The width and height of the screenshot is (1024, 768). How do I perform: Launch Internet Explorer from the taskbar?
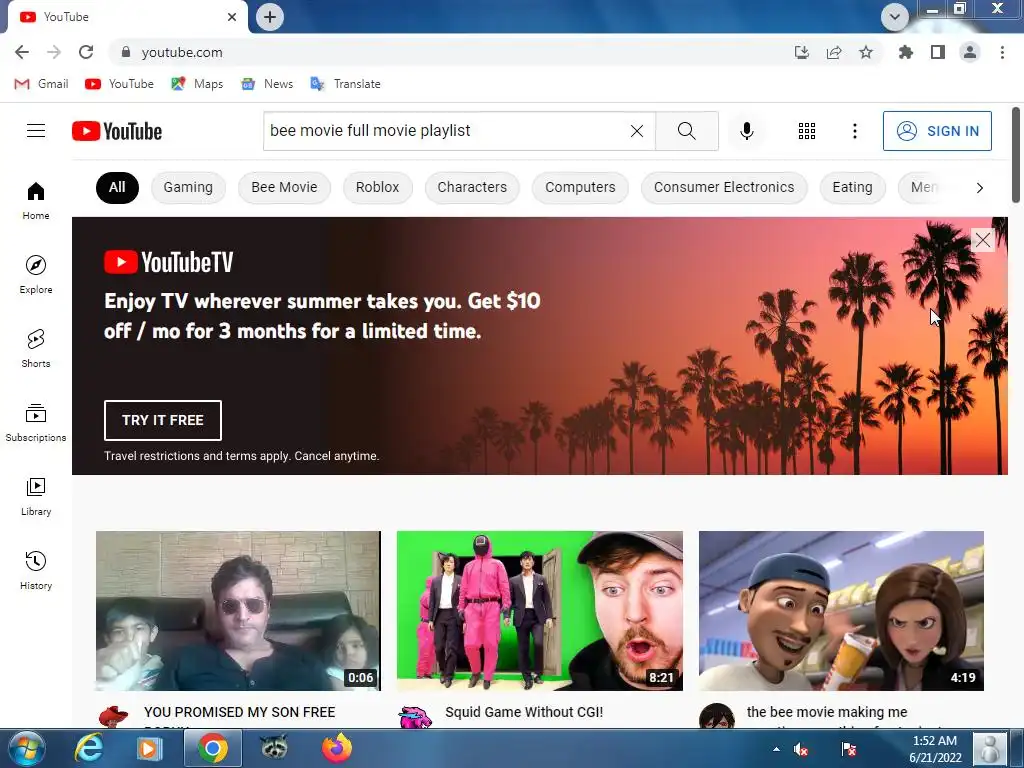pyautogui.click(x=88, y=748)
